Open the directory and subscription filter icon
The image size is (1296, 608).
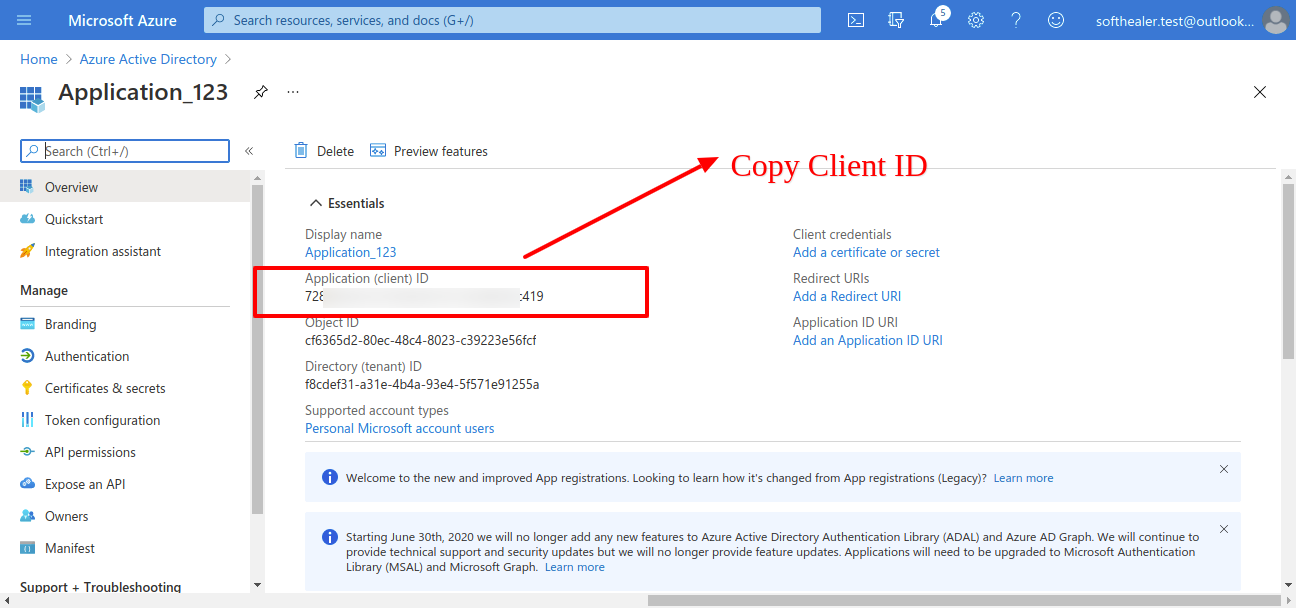pos(896,20)
